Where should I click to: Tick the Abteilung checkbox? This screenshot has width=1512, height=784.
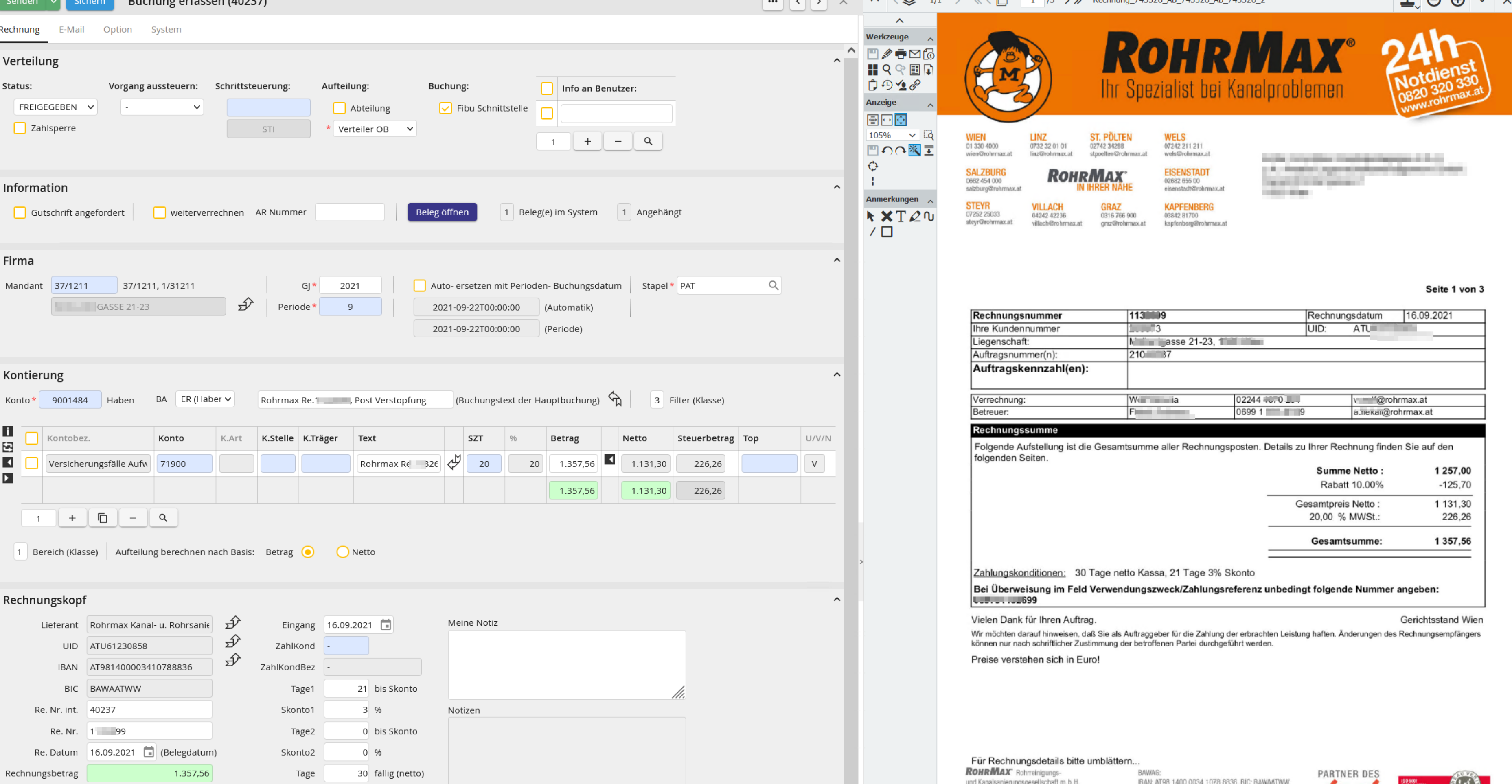click(339, 108)
